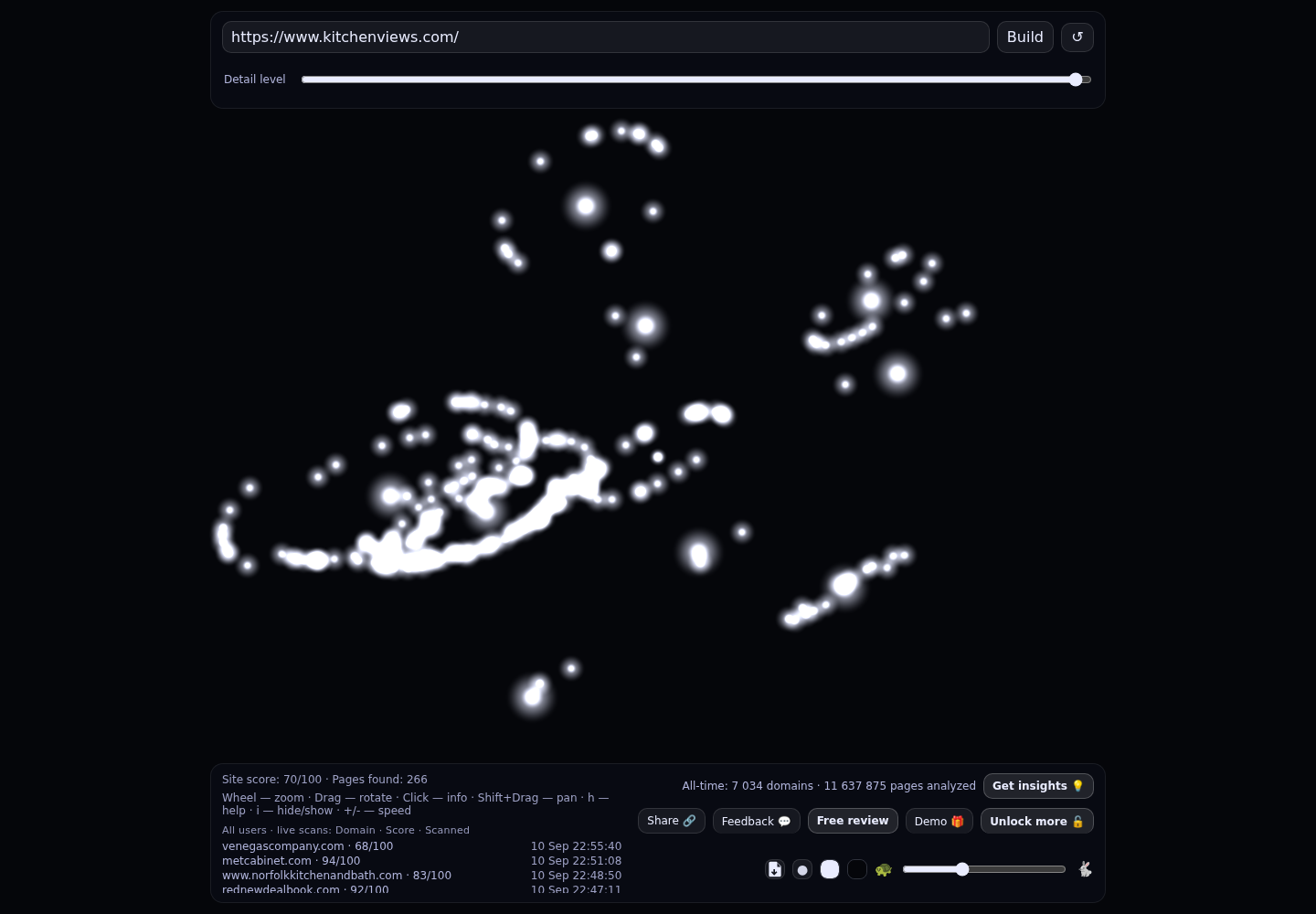The width and height of the screenshot is (1316, 914).
Task: Open metcabinet.com scan entry
Action: (x=292, y=861)
